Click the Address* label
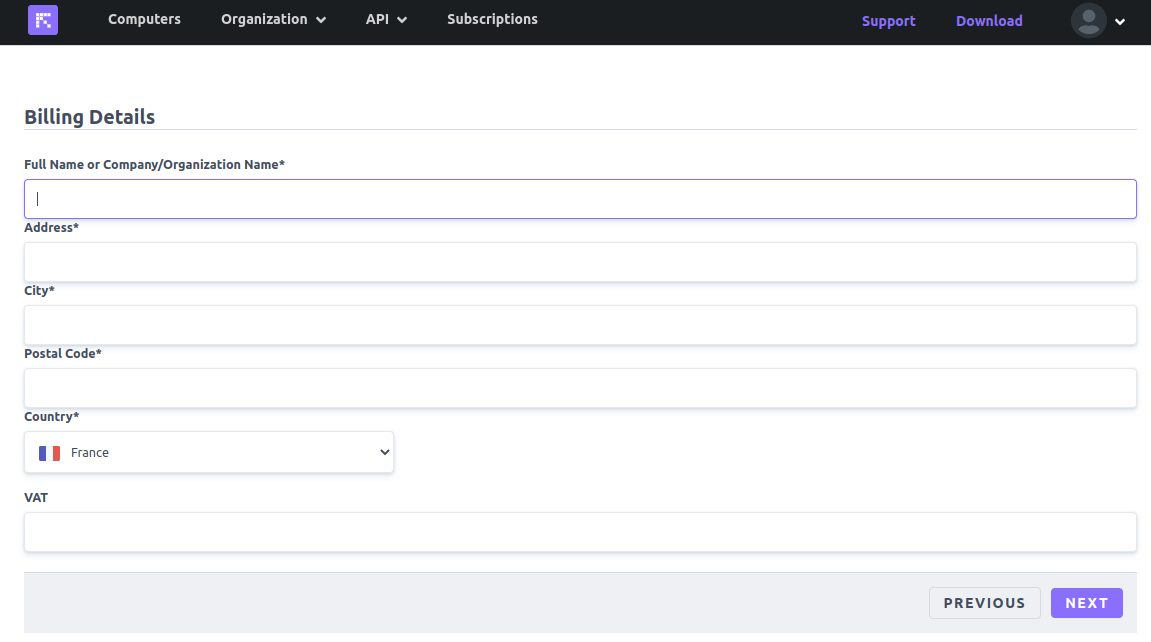This screenshot has width=1151, height=642. pos(51,227)
